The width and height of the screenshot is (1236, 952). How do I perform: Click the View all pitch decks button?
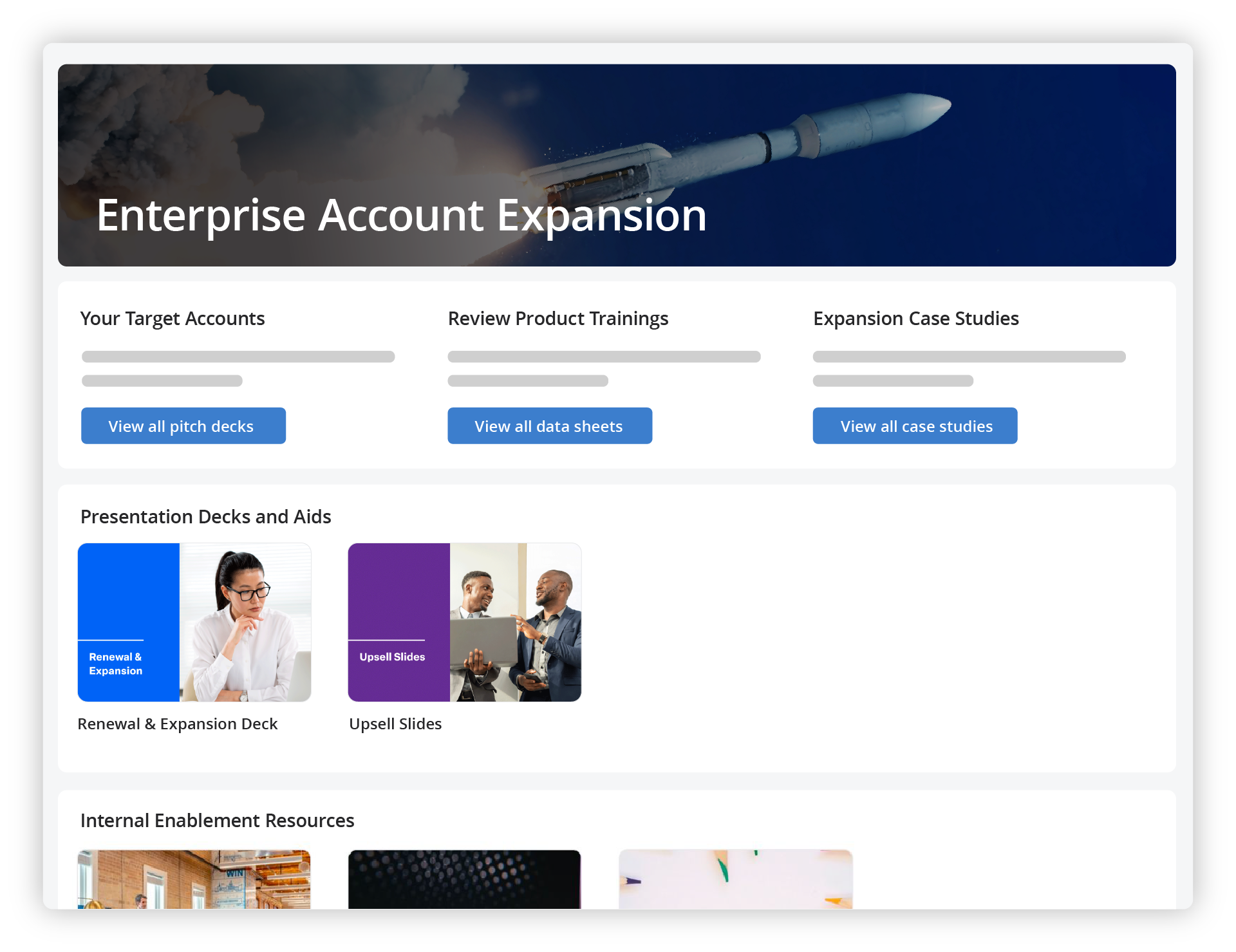(x=183, y=425)
